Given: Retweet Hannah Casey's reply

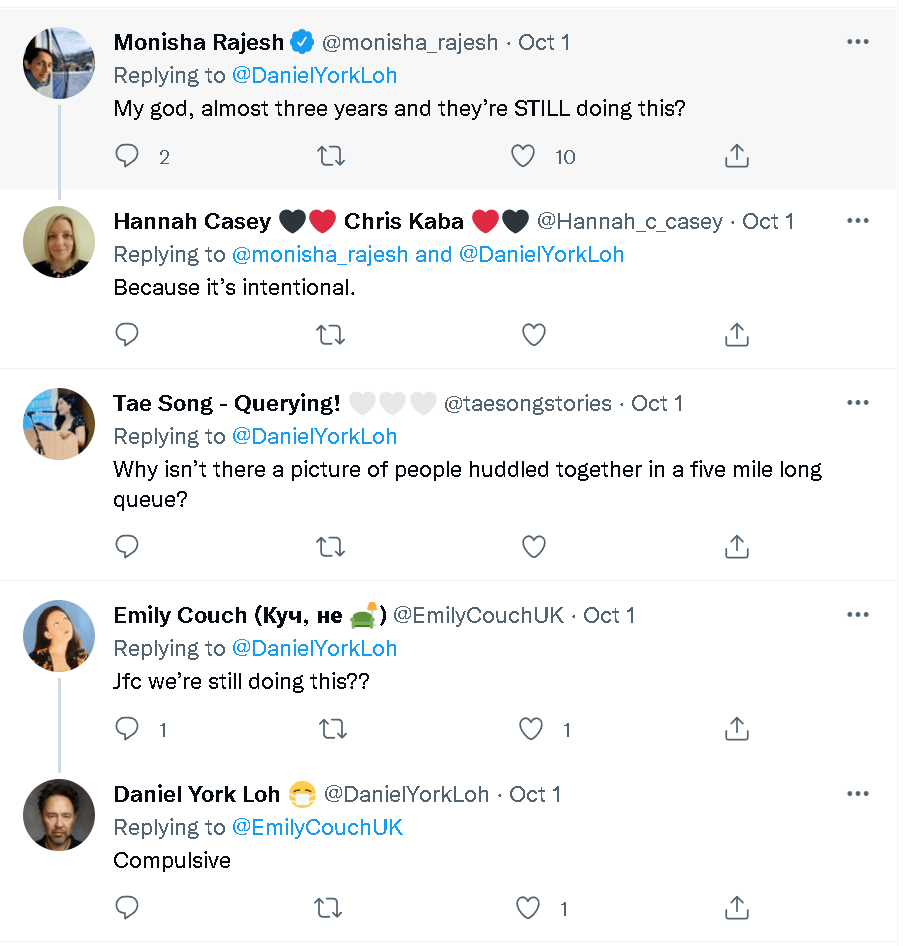Looking at the screenshot, I should coord(331,335).
